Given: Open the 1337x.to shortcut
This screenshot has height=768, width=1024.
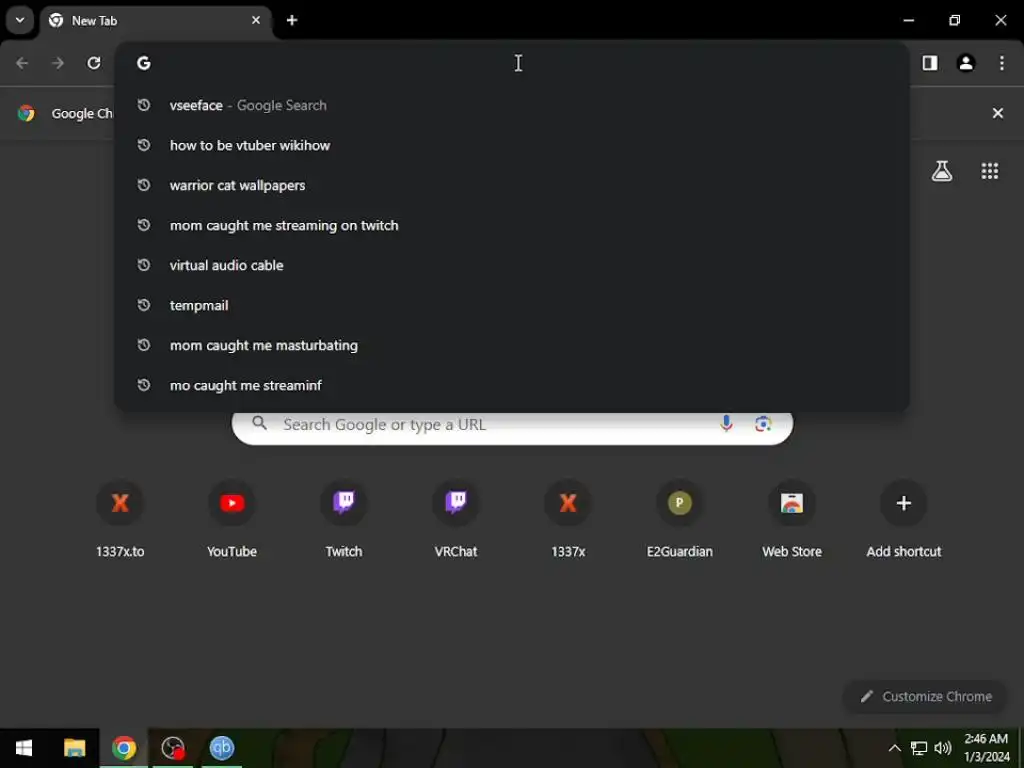Looking at the screenshot, I should 120,519.
